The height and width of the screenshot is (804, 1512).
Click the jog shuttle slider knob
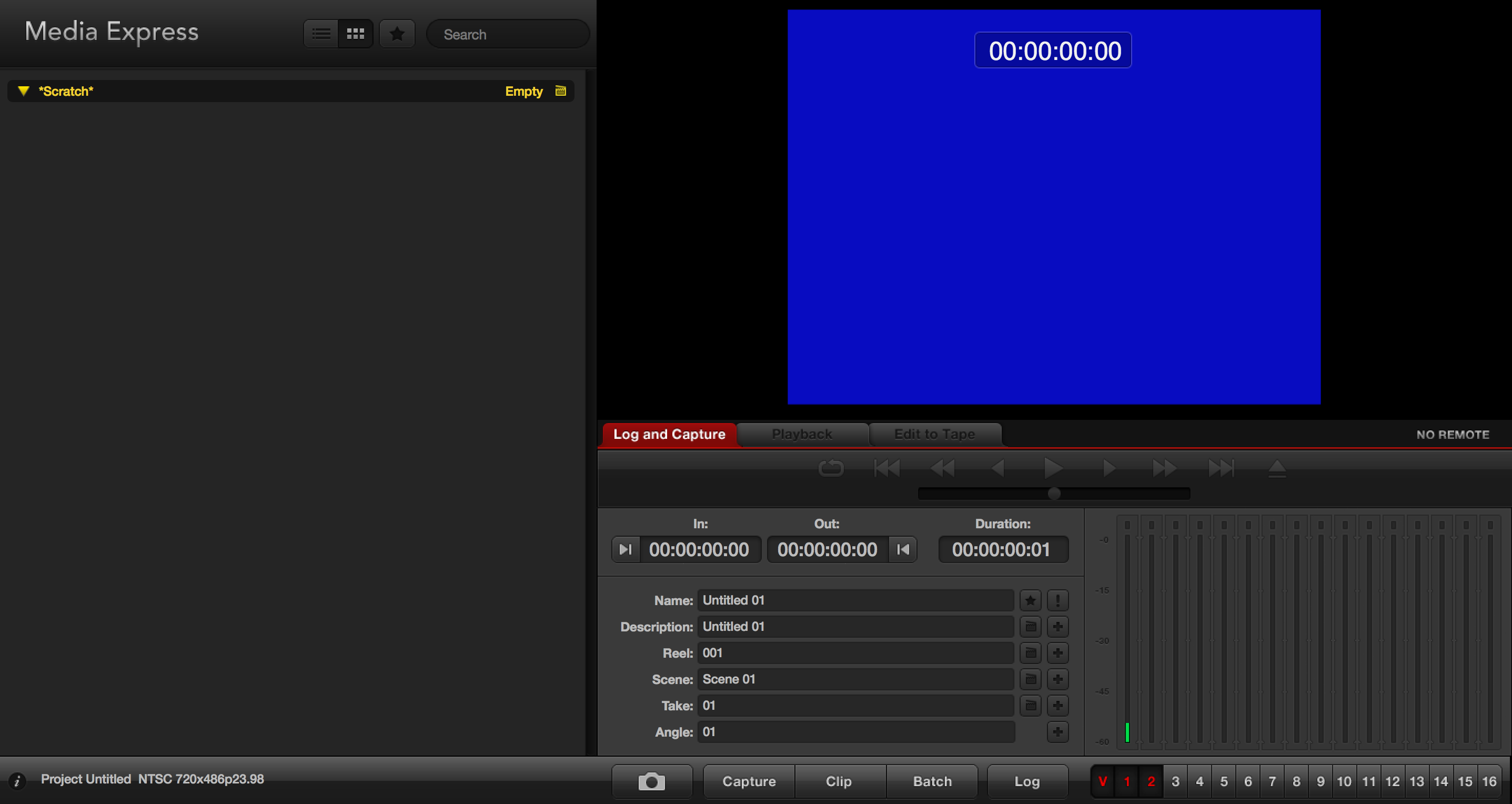click(1054, 494)
